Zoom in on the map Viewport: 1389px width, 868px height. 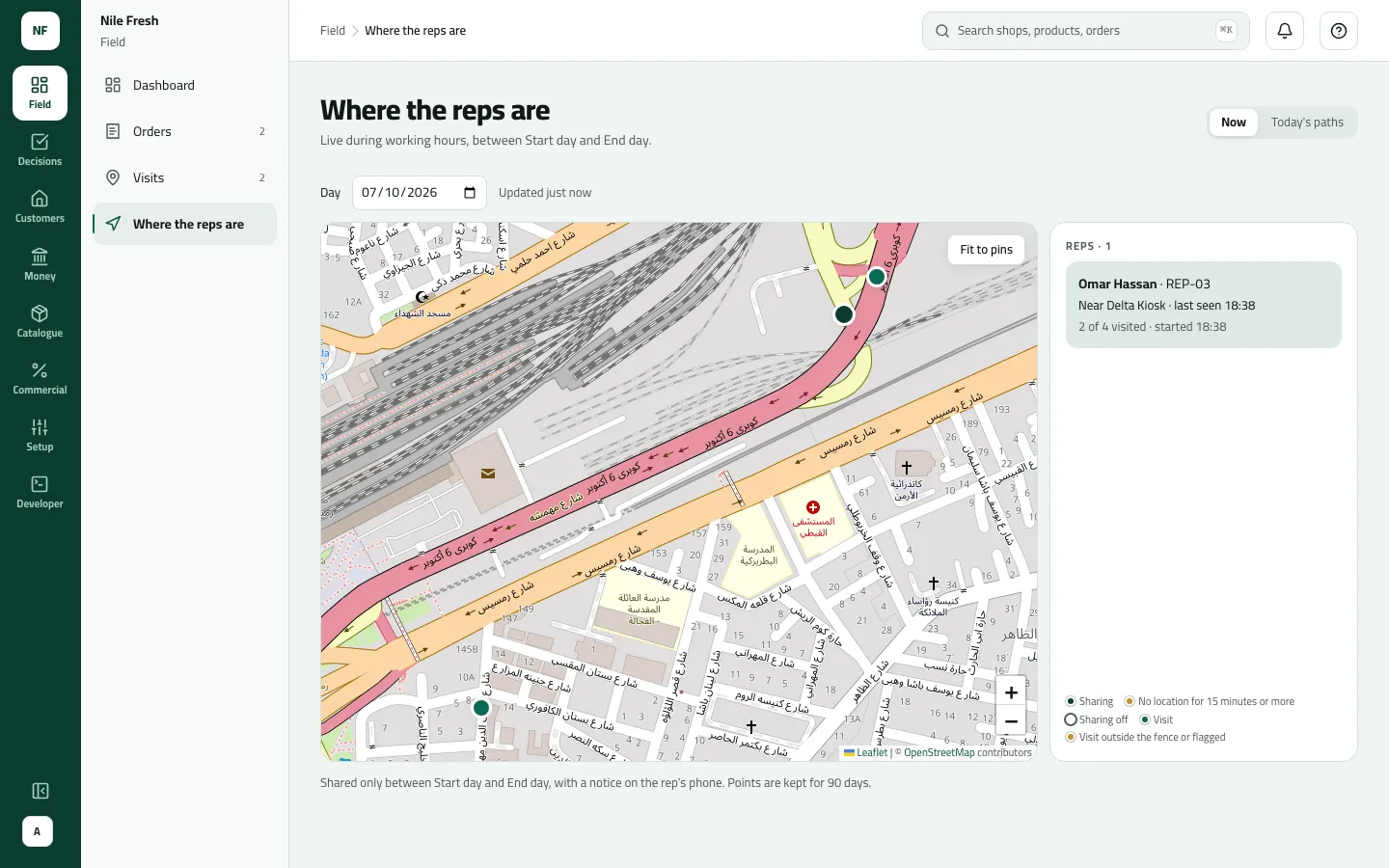point(1011,692)
